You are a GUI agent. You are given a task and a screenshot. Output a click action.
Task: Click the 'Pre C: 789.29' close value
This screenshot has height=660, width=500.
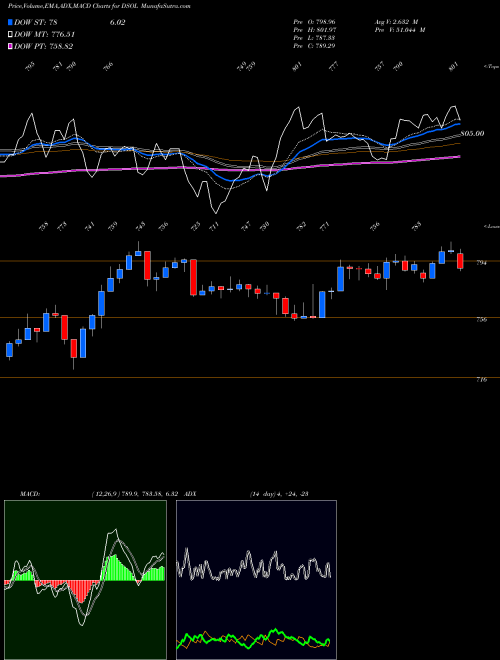[x=314, y=46]
